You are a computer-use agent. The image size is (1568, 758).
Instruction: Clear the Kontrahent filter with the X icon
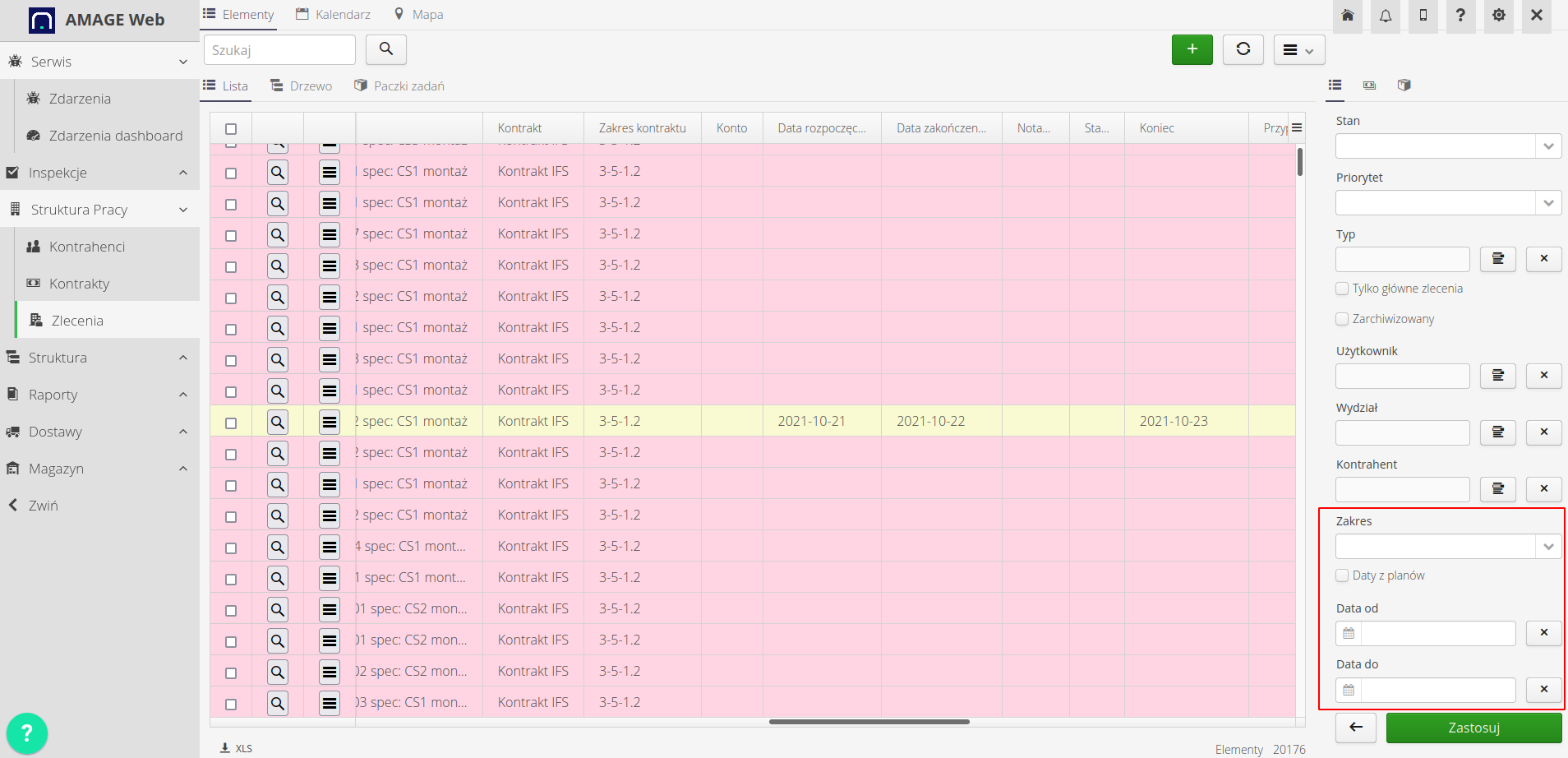tap(1543, 488)
